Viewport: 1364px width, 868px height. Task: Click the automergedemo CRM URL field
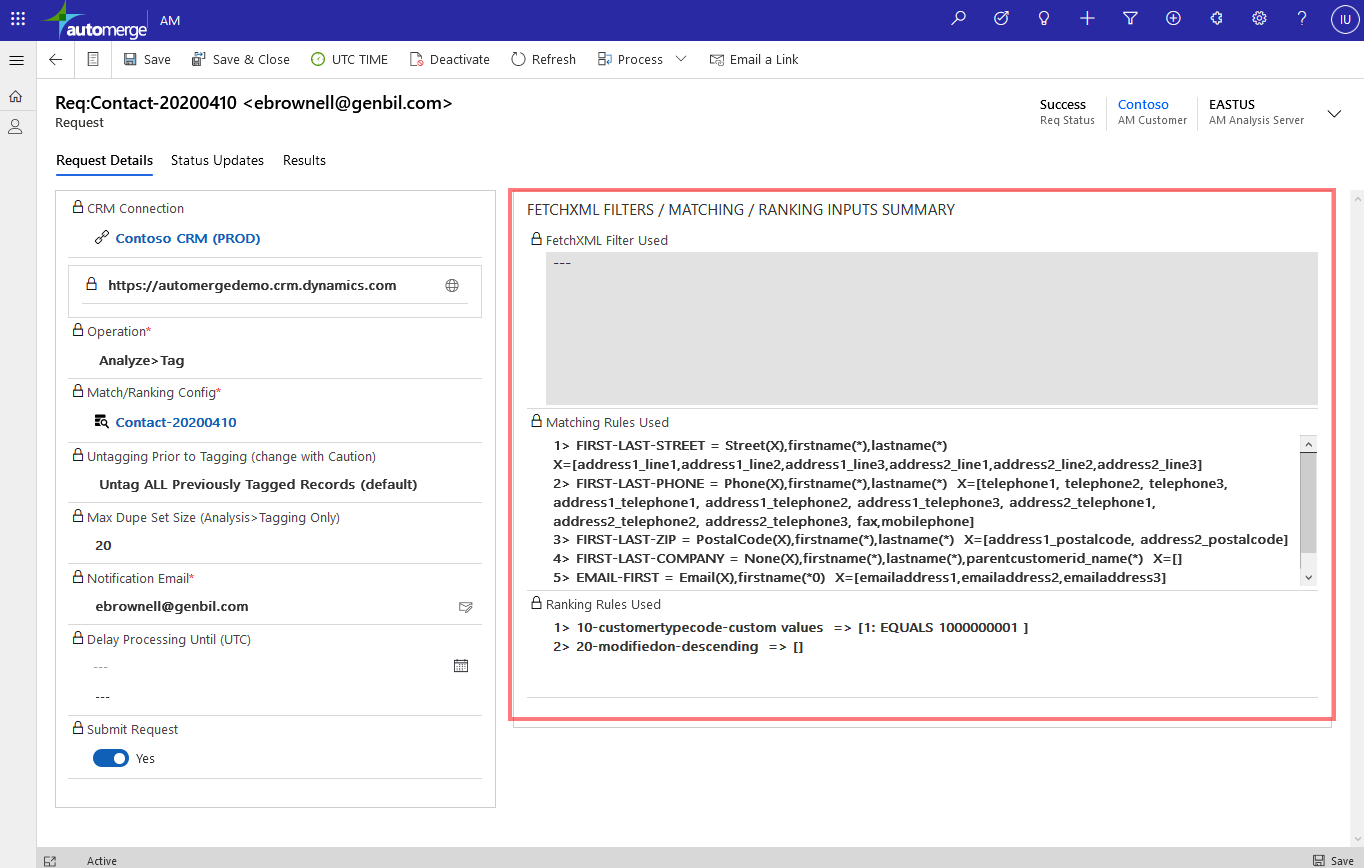click(252, 285)
